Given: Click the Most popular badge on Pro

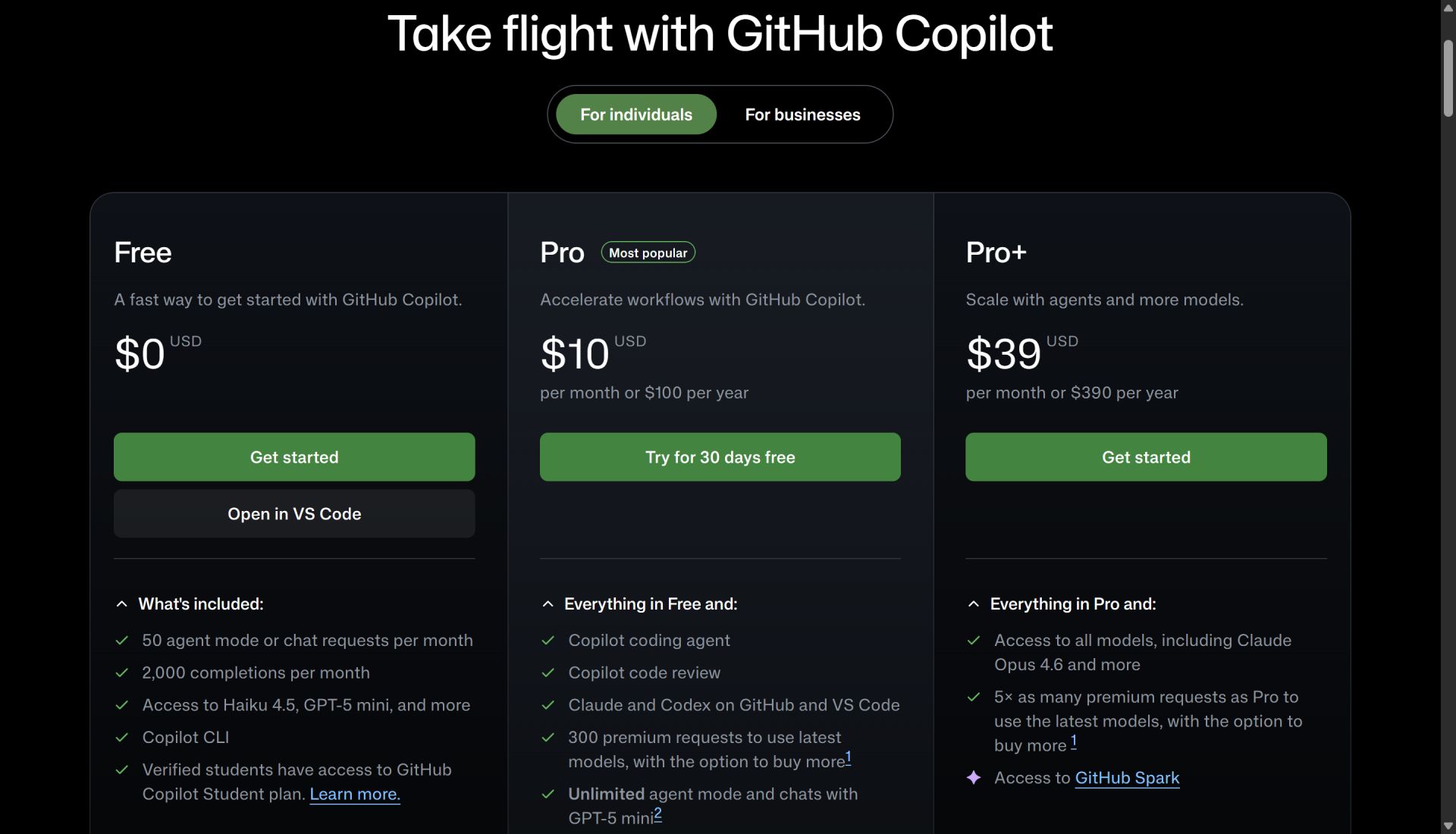Looking at the screenshot, I should 648,252.
